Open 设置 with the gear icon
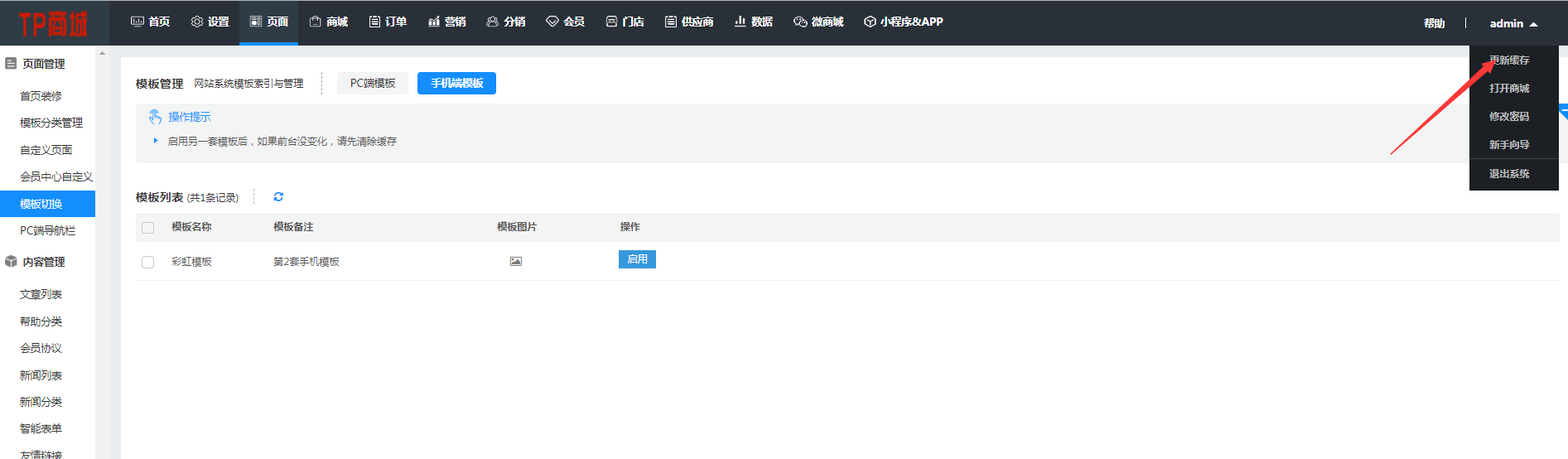 pyautogui.click(x=210, y=22)
